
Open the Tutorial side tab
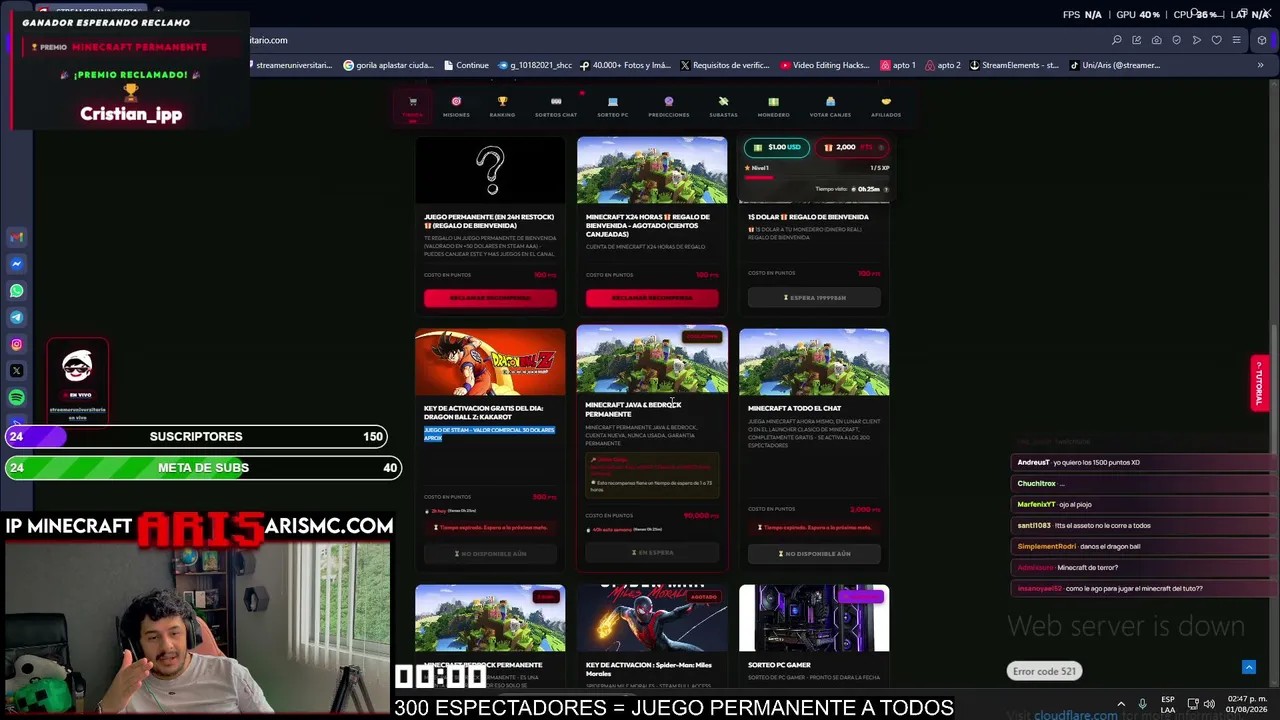click(x=1260, y=382)
